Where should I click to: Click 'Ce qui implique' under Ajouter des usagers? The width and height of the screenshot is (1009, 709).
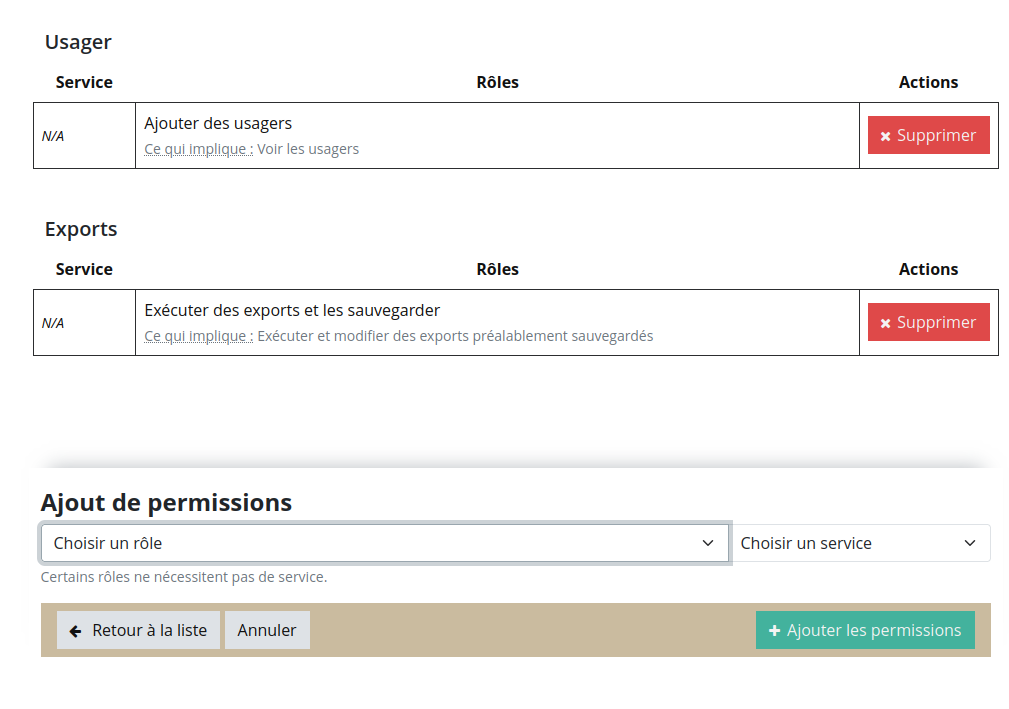198,149
